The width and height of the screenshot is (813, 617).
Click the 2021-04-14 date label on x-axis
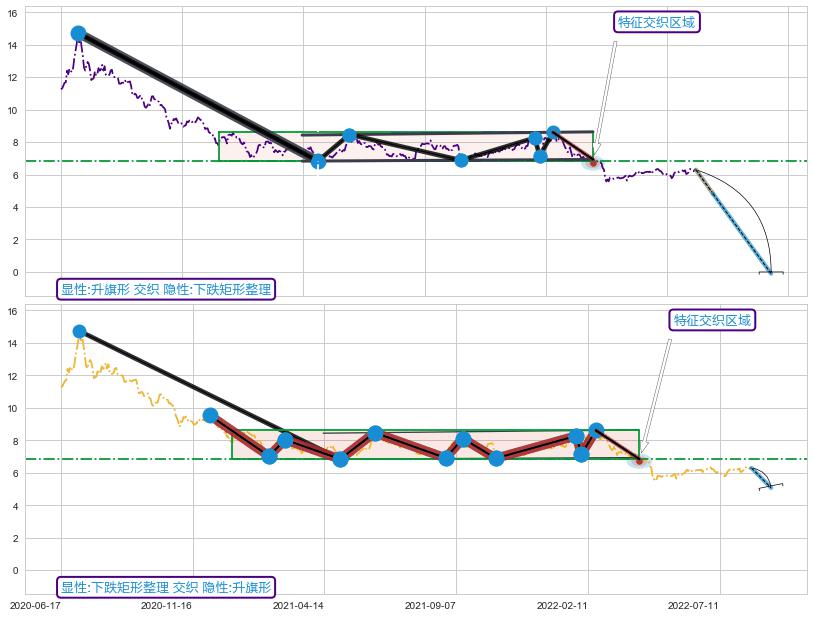(298, 605)
